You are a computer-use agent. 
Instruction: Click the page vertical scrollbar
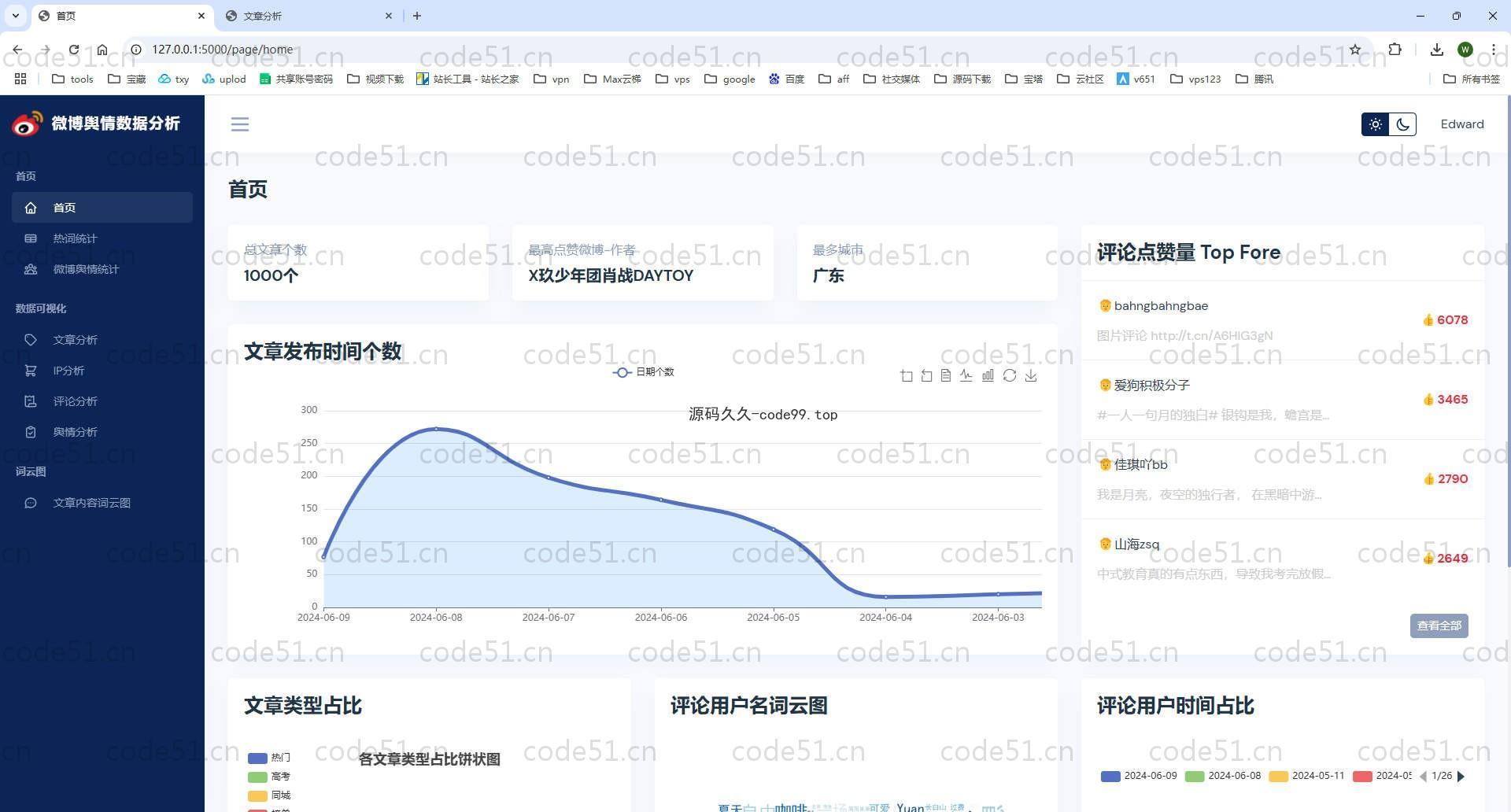(1508, 330)
